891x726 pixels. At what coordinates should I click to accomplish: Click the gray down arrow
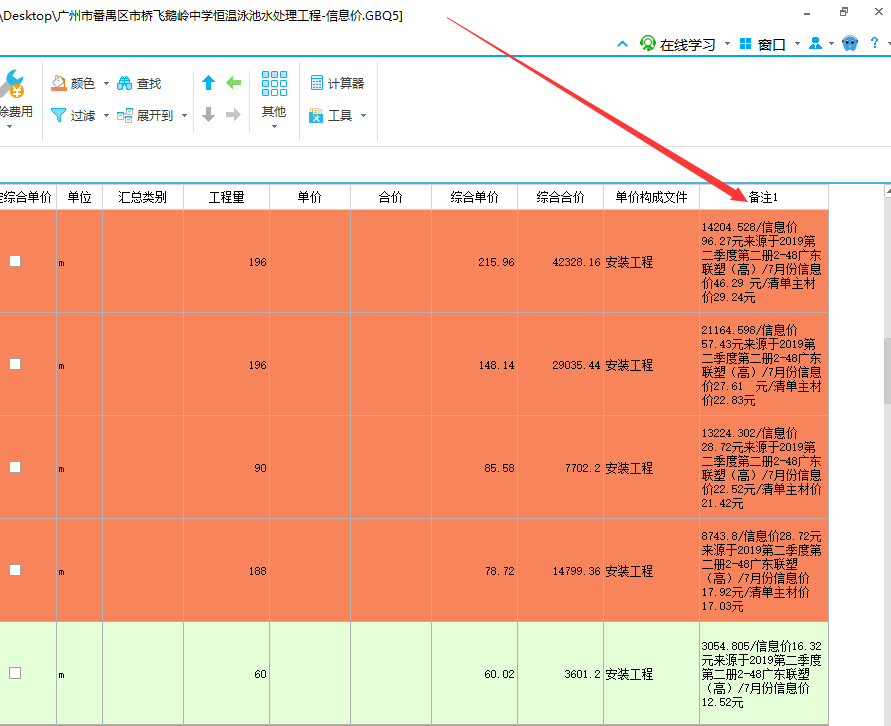point(209,115)
